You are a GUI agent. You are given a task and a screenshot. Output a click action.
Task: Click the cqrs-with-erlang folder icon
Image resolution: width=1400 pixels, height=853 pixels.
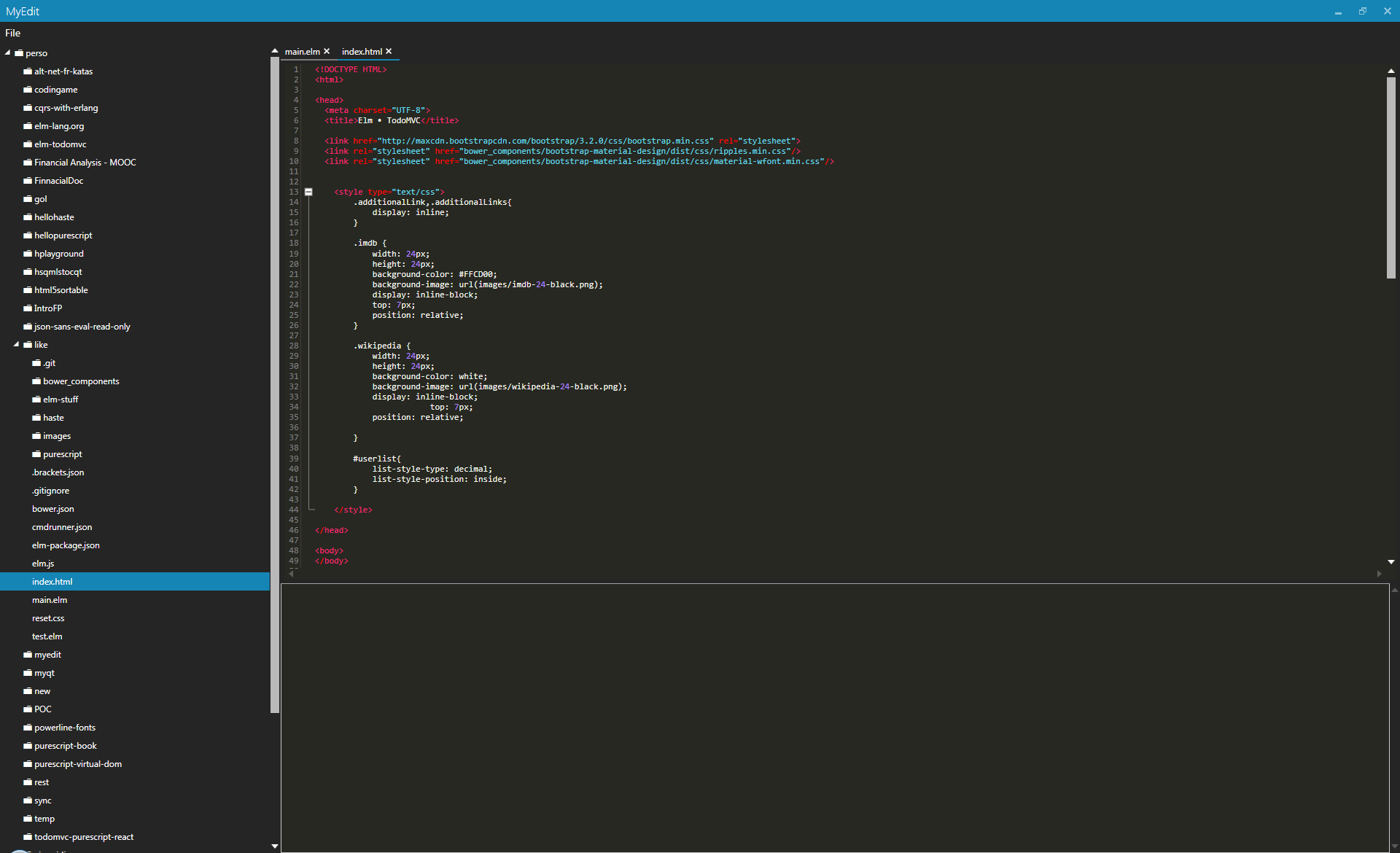tap(28, 108)
